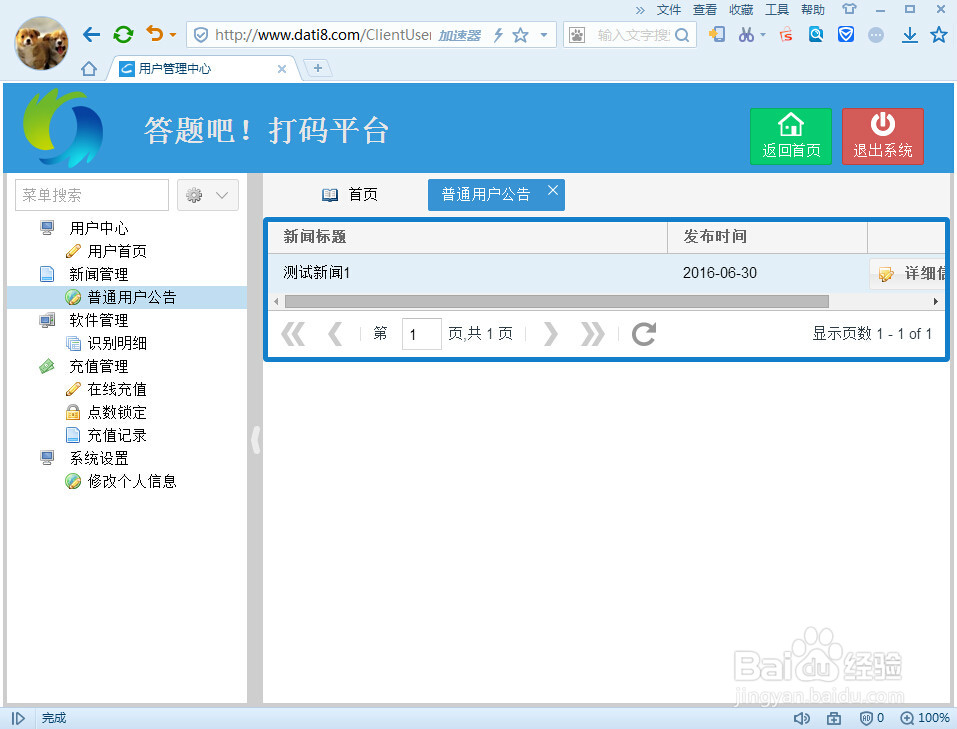Expand the gear button's dropdown arrow
Viewport: 957px width, 729px height.
pyautogui.click(x=221, y=194)
